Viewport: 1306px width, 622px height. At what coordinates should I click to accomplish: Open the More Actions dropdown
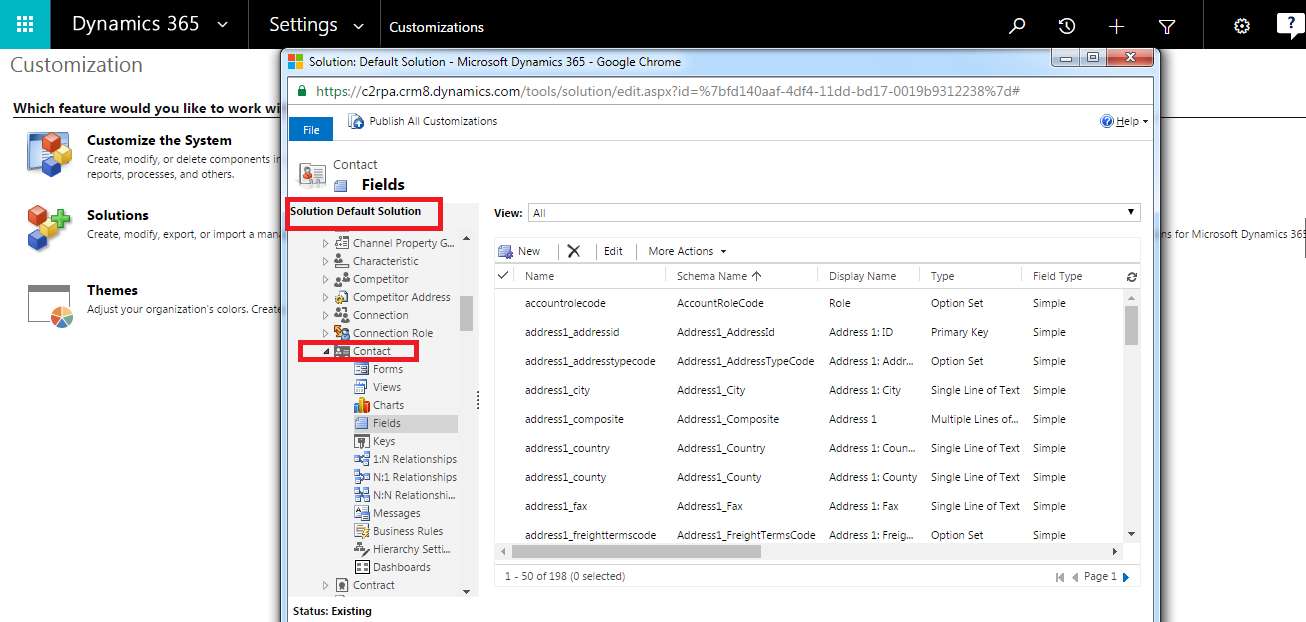pyautogui.click(x=687, y=251)
